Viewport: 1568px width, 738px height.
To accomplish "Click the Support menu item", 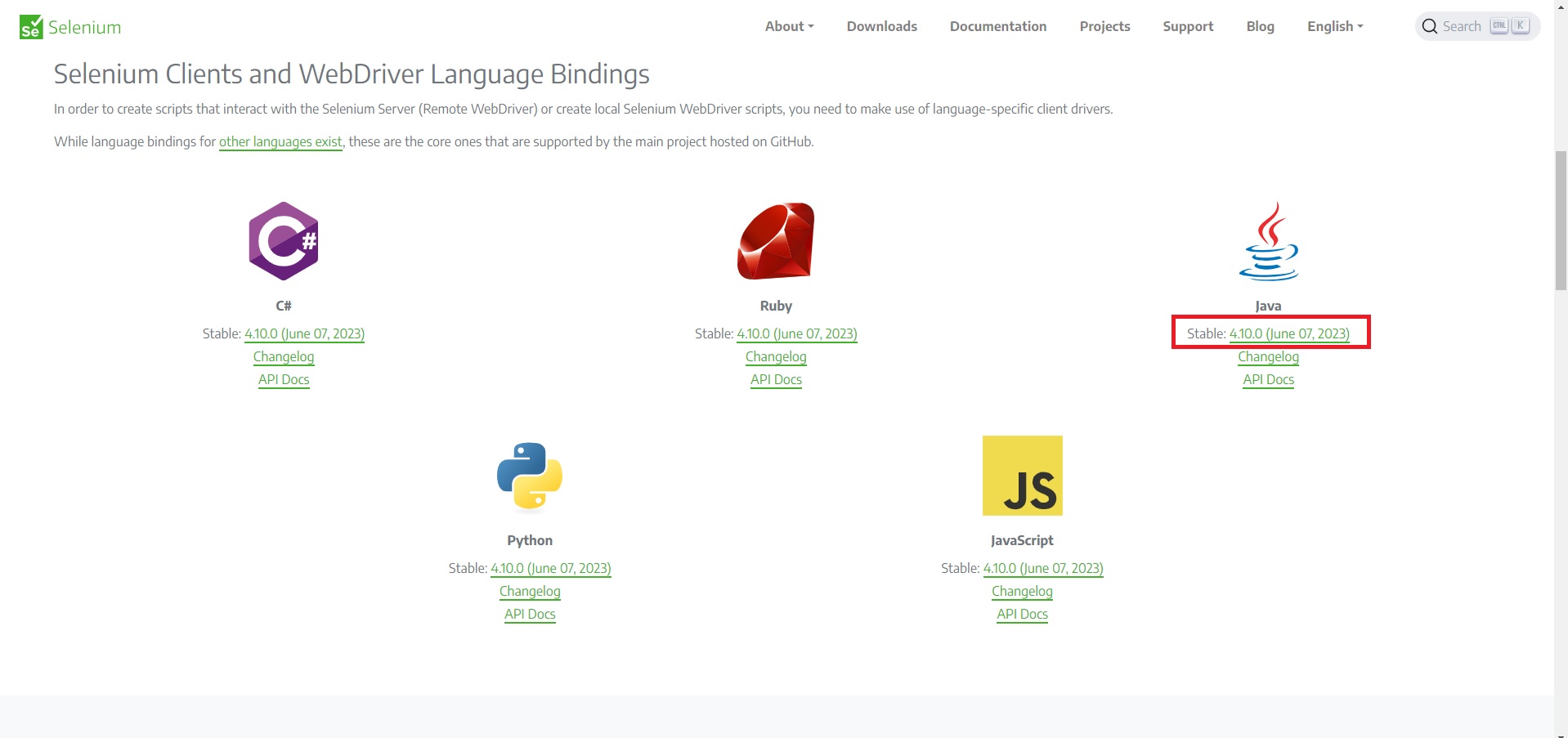I will click(x=1187, y=25).
